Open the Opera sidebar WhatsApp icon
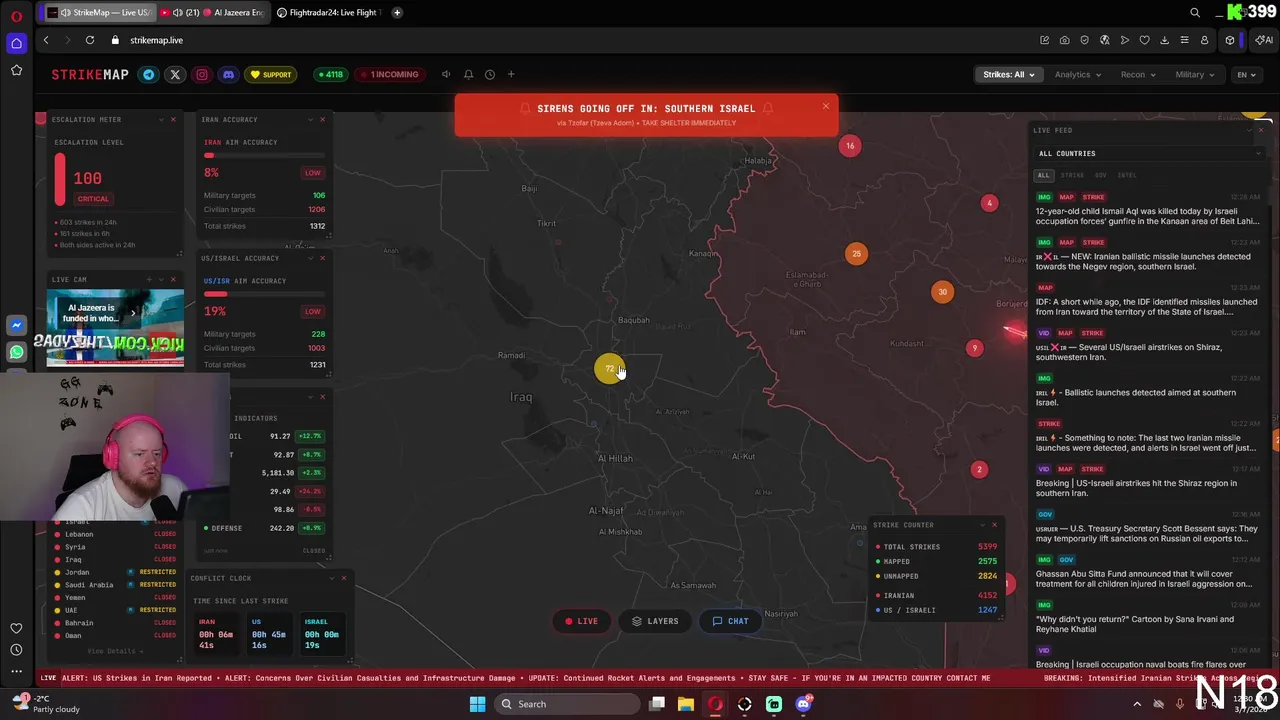Viewport: 1280px width, 720px height. pyautogui.click(x=16, y=352)
